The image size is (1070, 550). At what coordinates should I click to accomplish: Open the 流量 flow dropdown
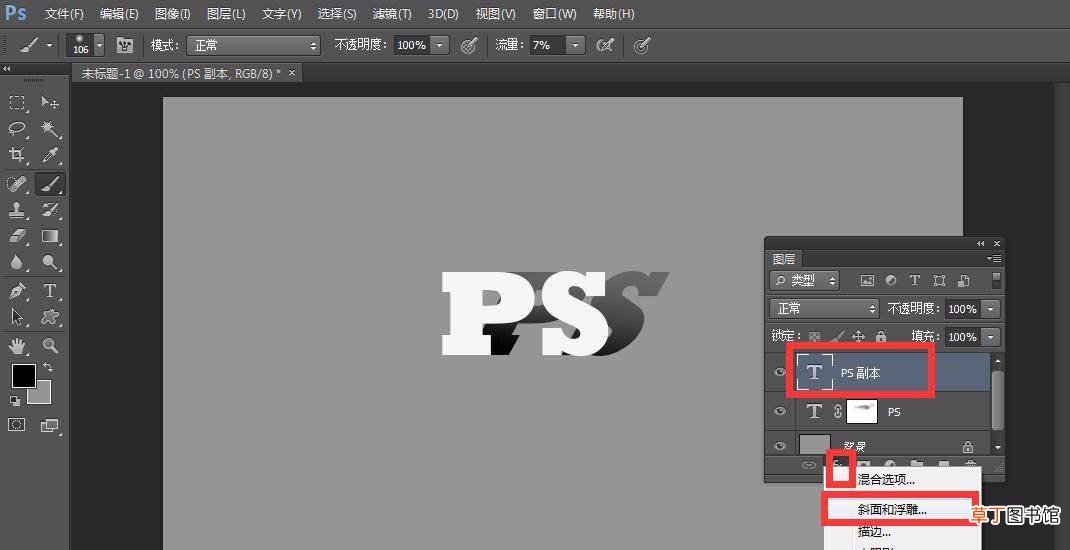576,45
